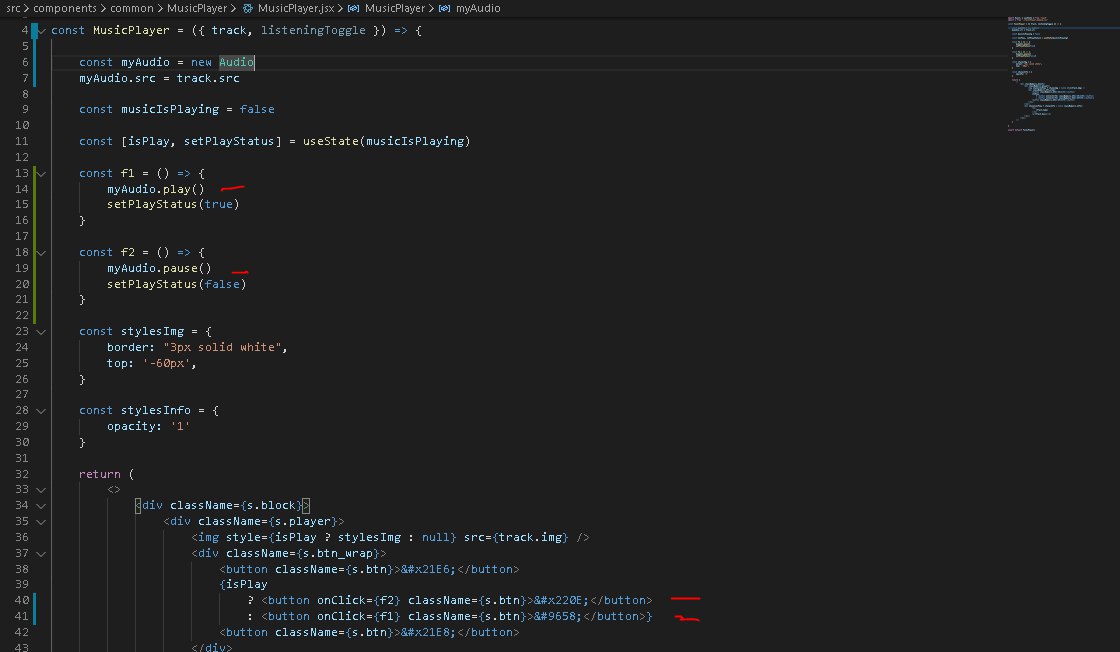Fold the f1 function at line 13
Viewport: 1120px width, 652px height.
pos(41,173)
